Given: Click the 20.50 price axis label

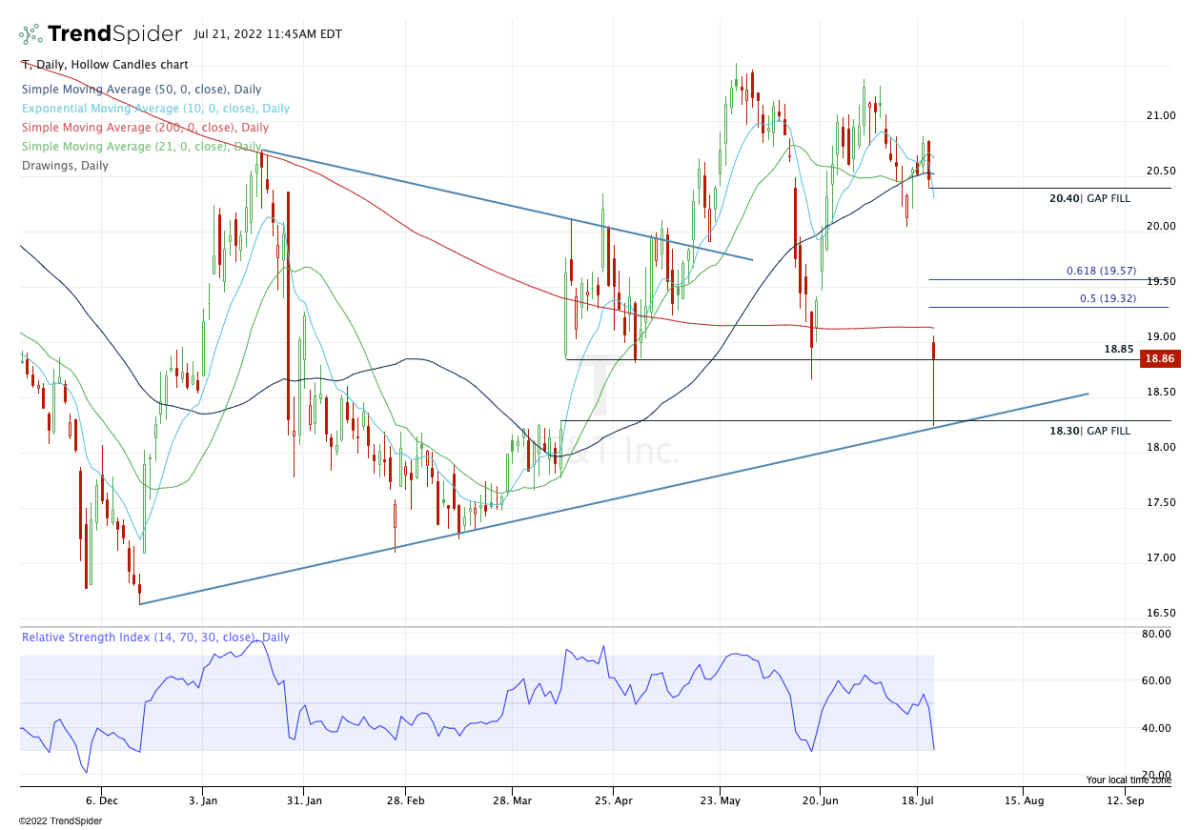Looking at the screenshot, I should click(1160, 171).
